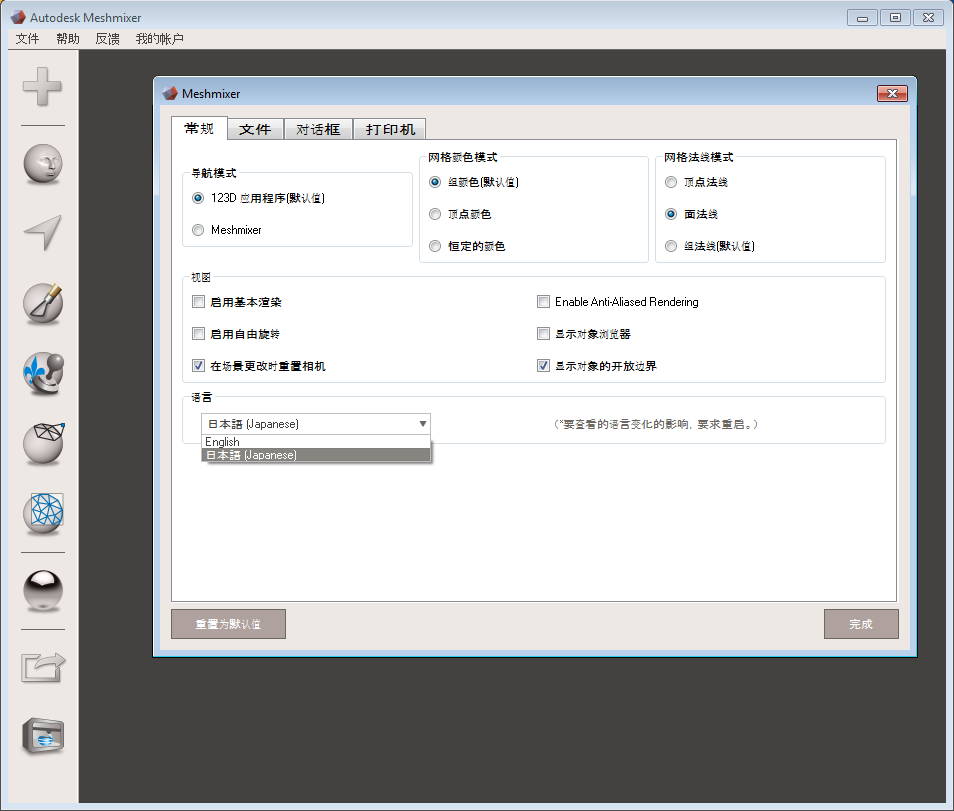Check 显示对象浏览器 option

click(543, 333)
